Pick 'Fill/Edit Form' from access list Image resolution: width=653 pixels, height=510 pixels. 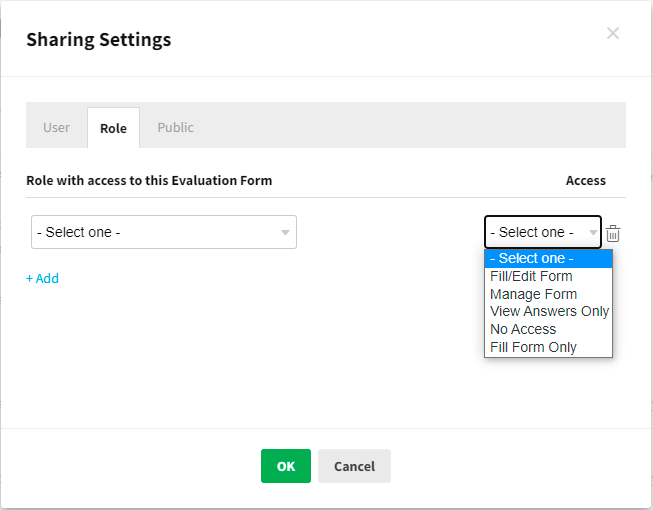(x=531, y=276)
